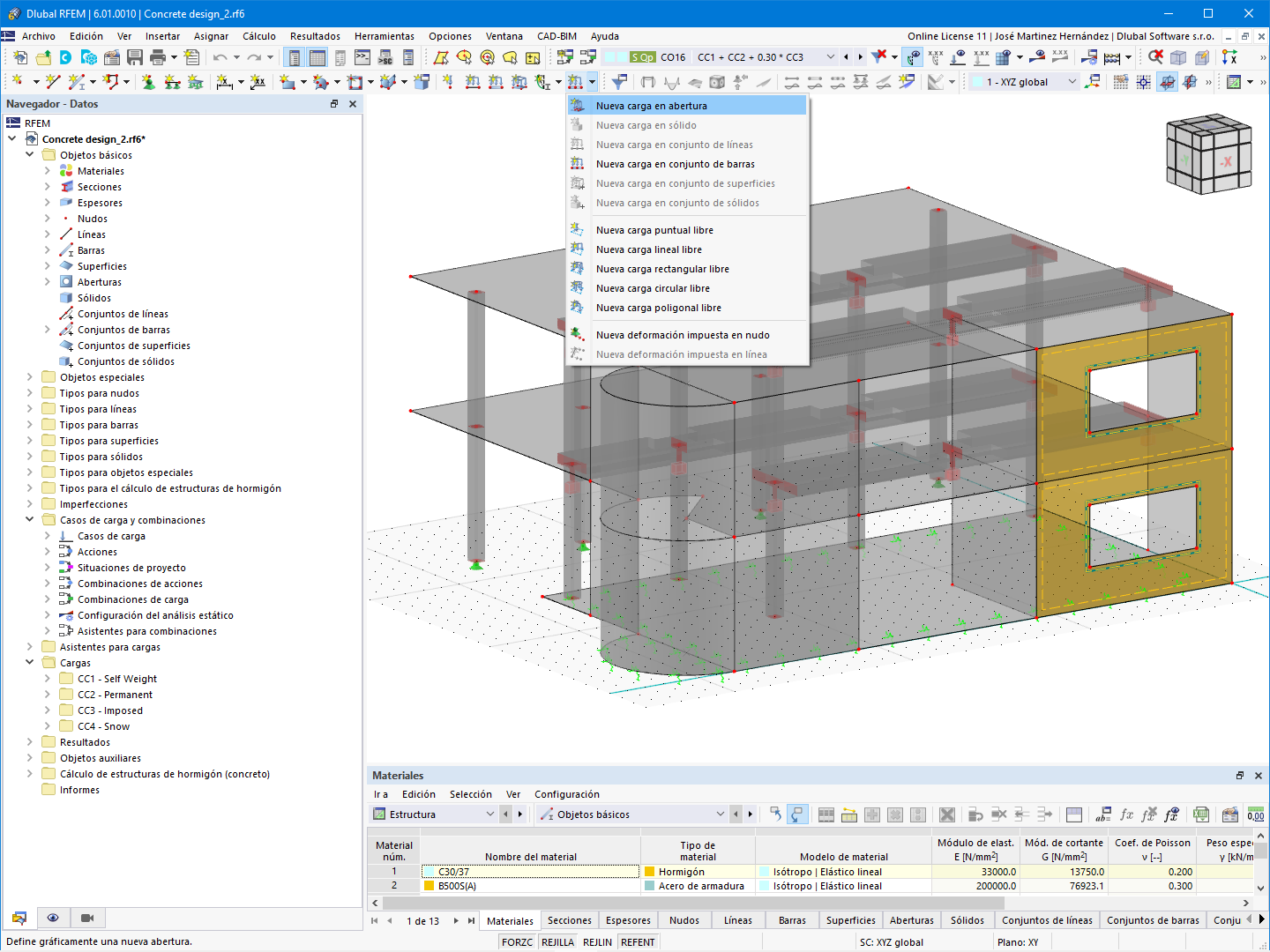Click the navigation cube in the viewport

pyautogui.click(x=1207, y=154)
